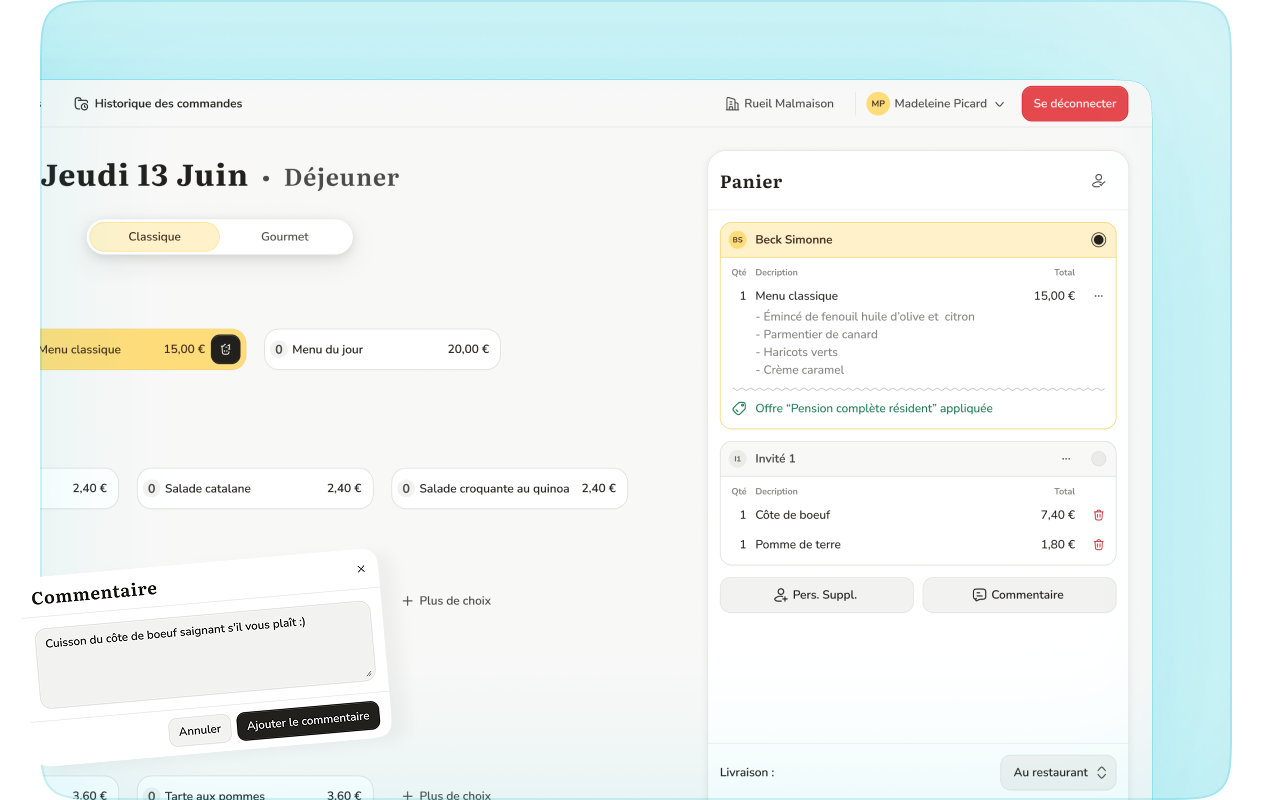Image resolution: width=1272 pixels, height=800 pixels.
Task: Select the Invité 1 radio button
Action: [x=1098, y=459]
